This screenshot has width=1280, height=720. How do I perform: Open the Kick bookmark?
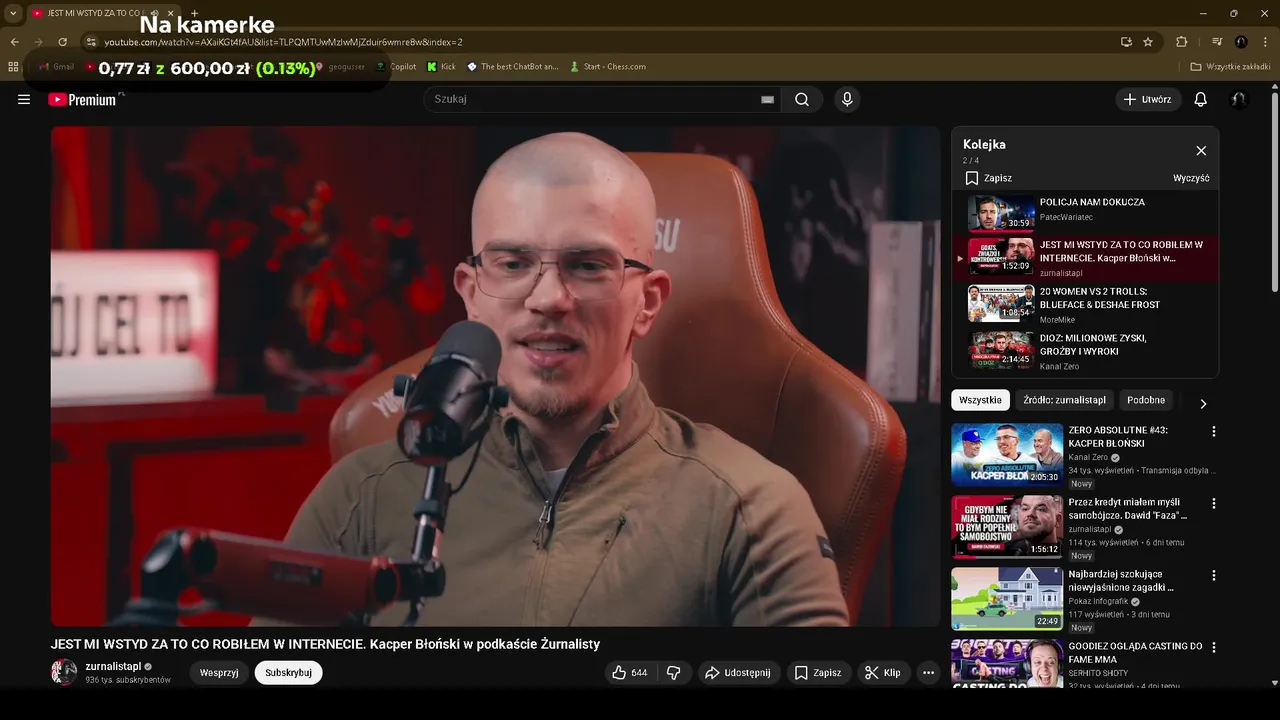[441, 67]
